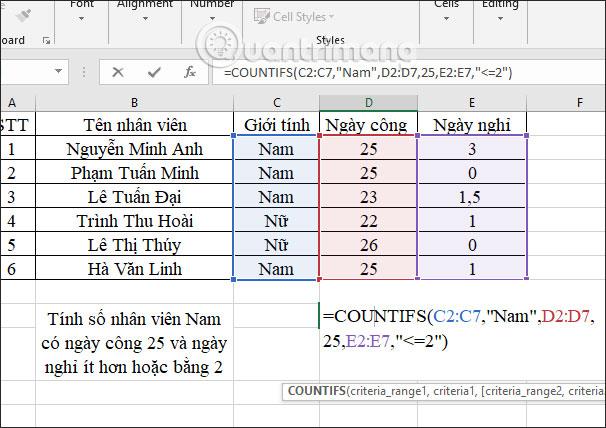Select the cell "Lê Tuấn Đại"
Screen dimensions: 606x428
click(x=134, y=197)
